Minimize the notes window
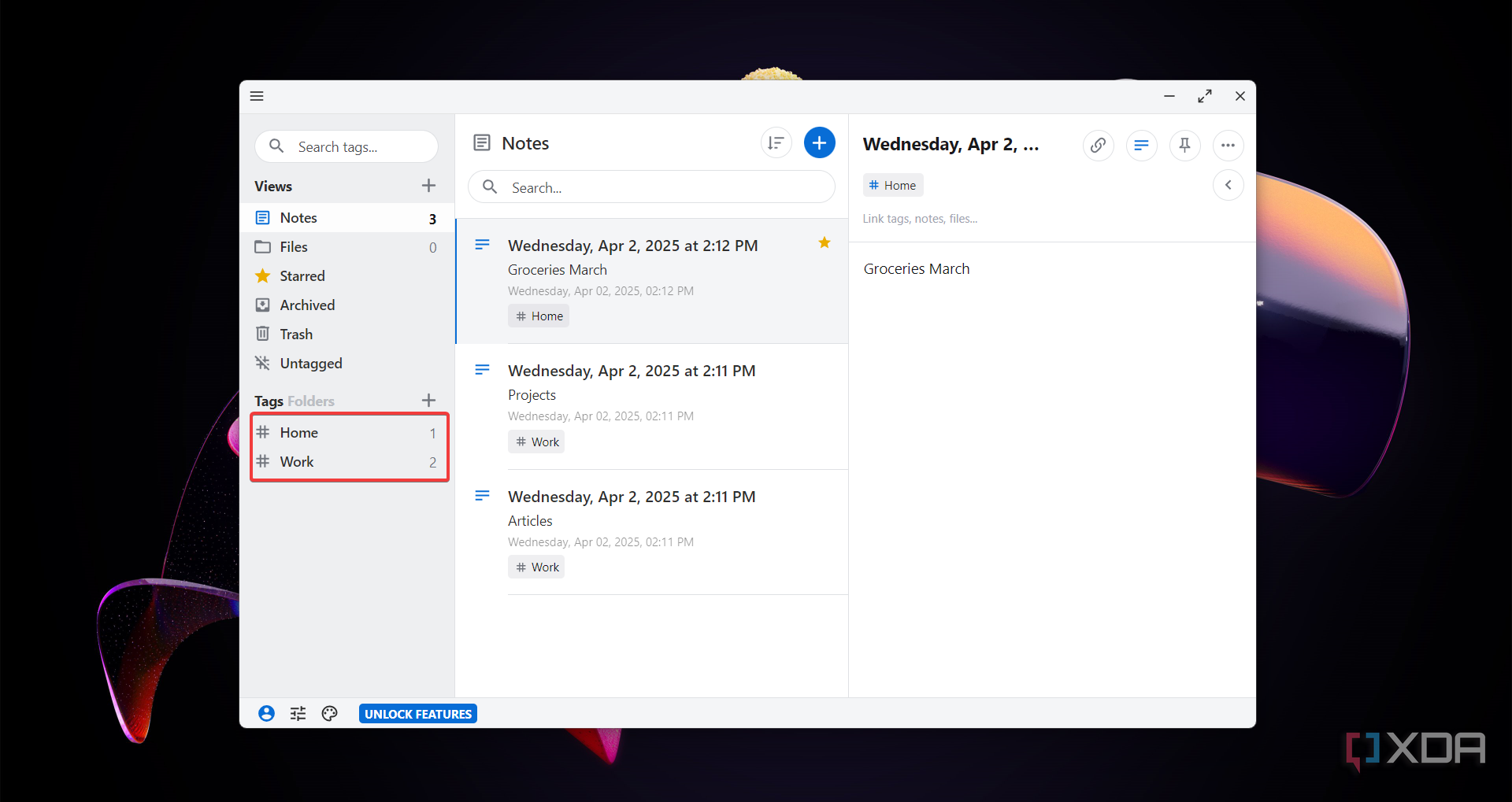Viewport: 1512px width, 802px height. click(1169, 96)
